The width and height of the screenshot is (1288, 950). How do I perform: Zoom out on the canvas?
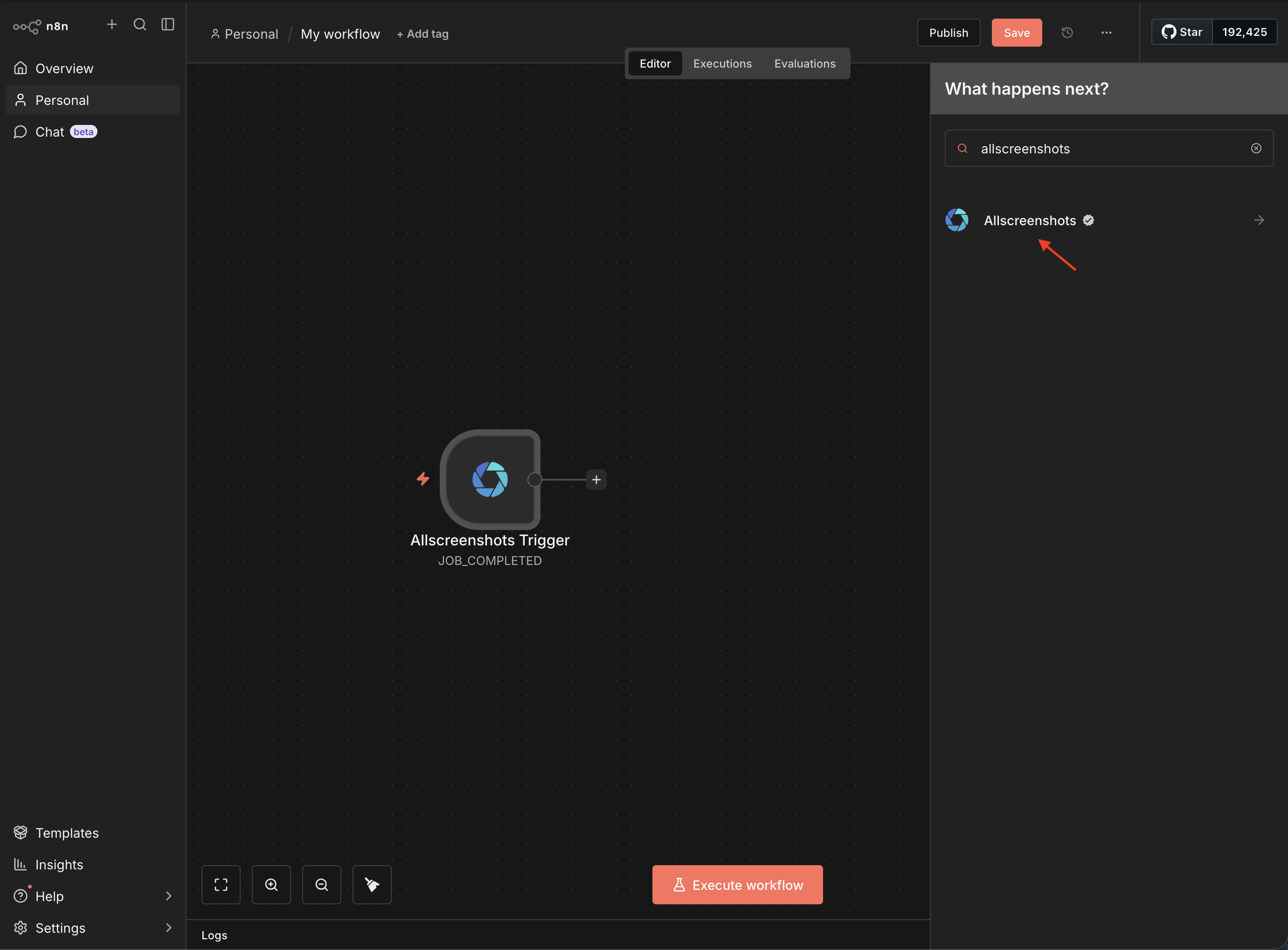click(x=322, y=884)
